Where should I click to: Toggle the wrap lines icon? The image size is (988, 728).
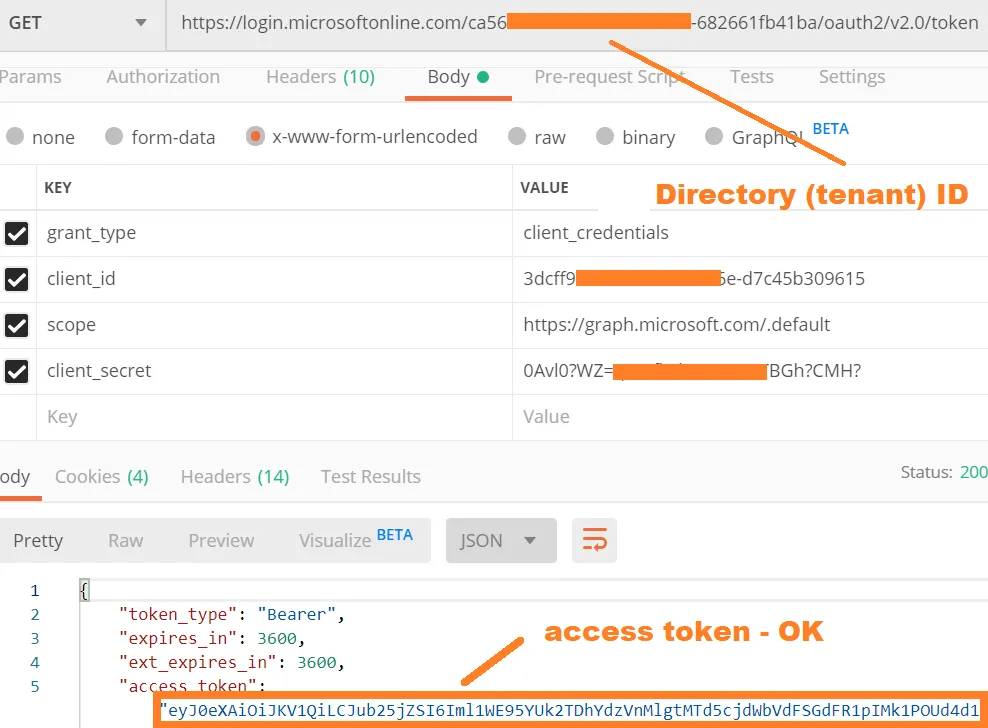click(x=594, y=541)
